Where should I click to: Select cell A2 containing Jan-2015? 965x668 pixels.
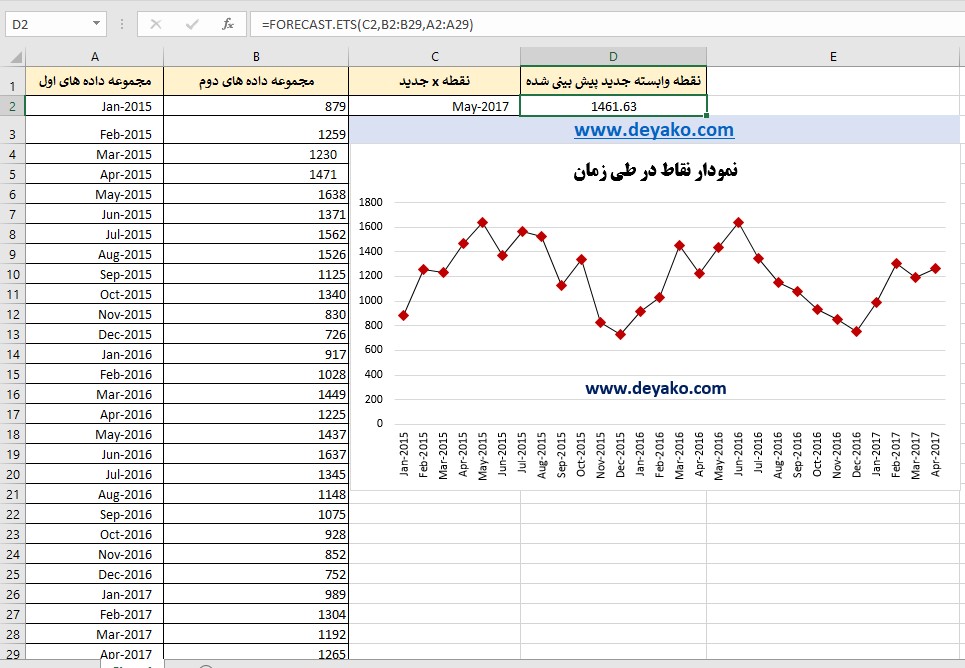95,106
